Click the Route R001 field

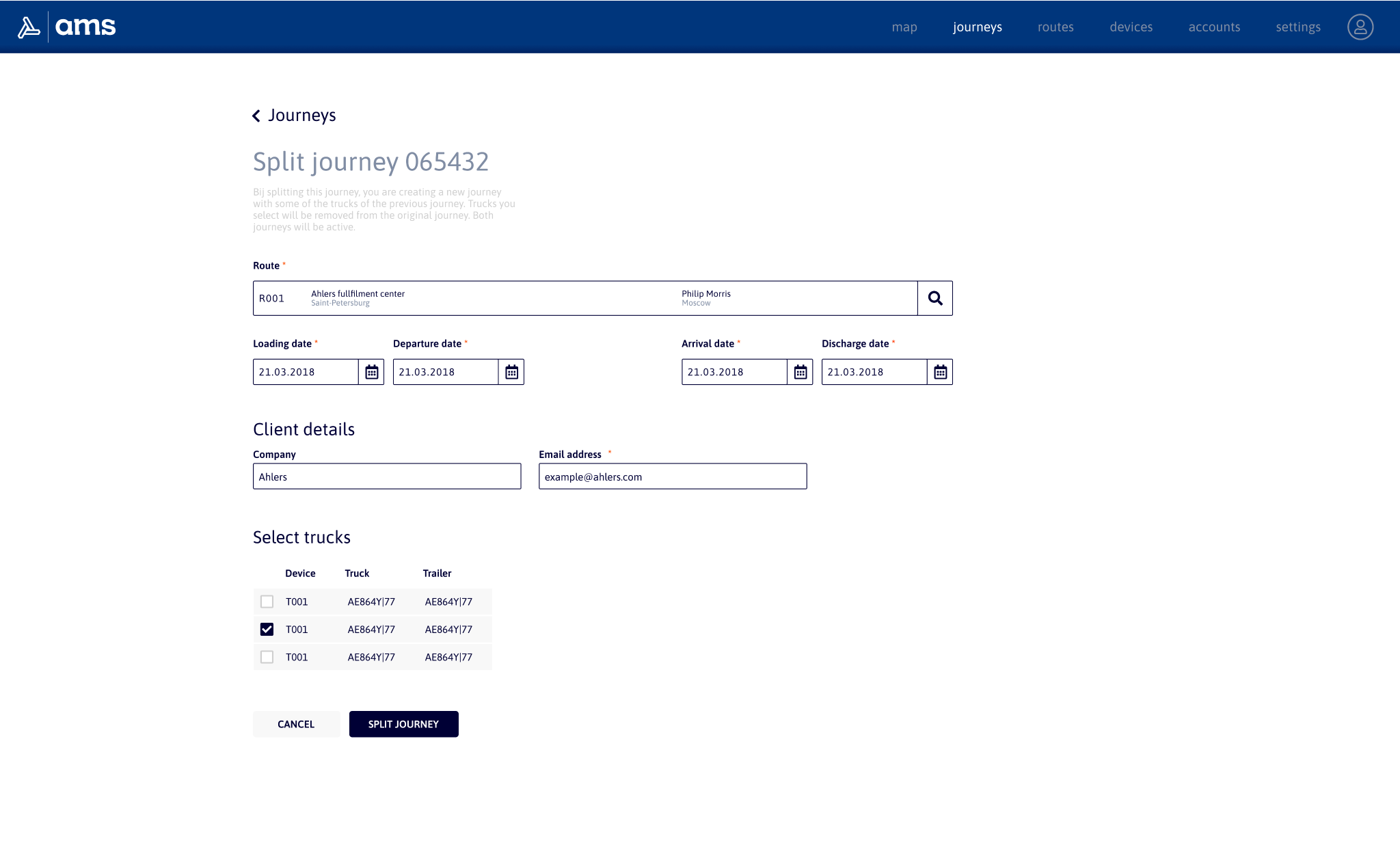click(585, 298)
